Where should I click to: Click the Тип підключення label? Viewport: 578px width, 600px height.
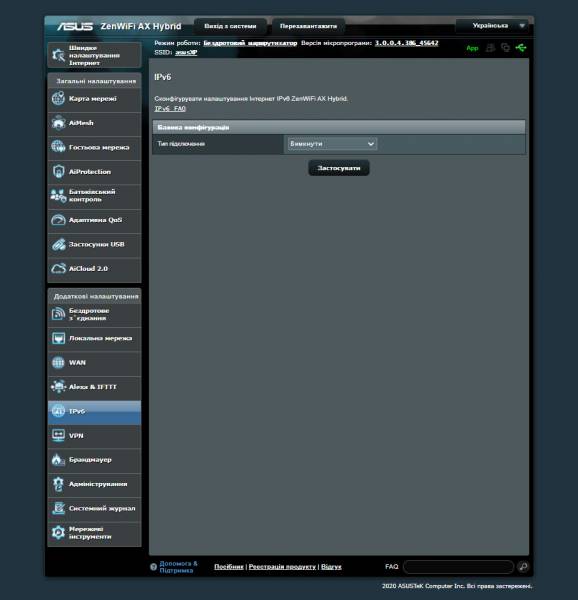click(x=181, y=144)
